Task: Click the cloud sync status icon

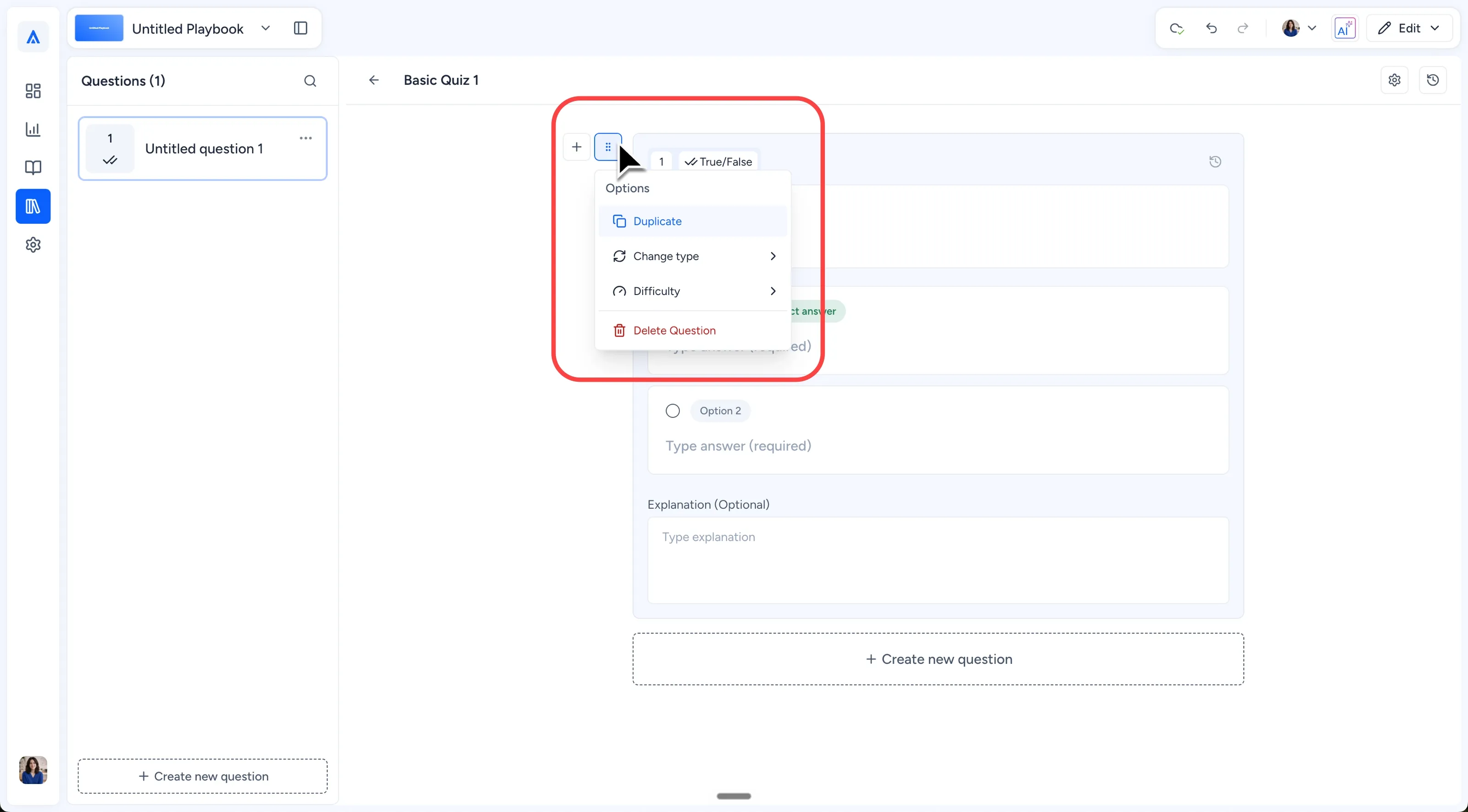Action: tap(1177, 28)
